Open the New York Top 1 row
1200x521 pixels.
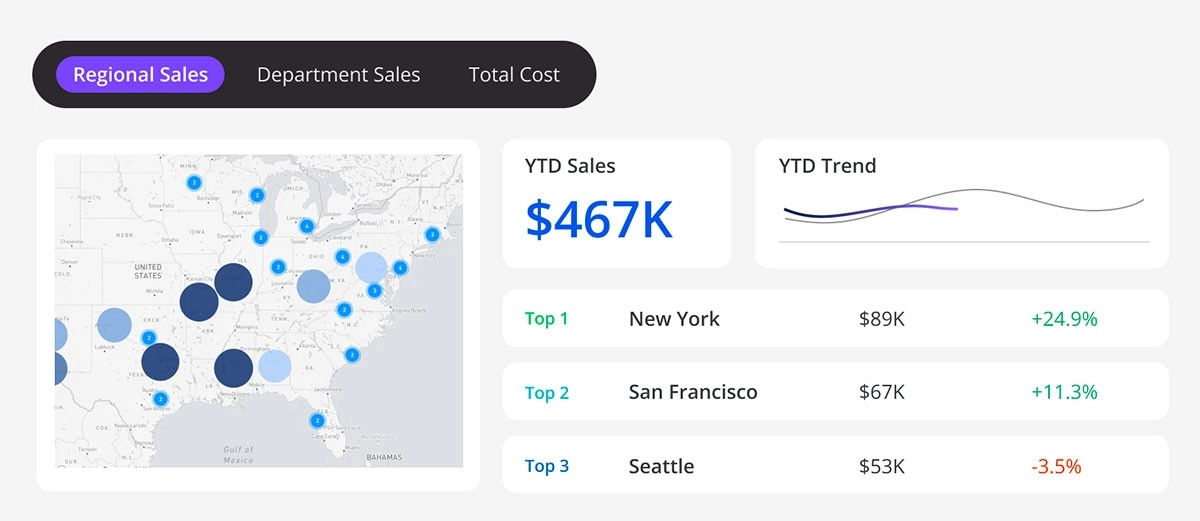[x=835, y=319]
